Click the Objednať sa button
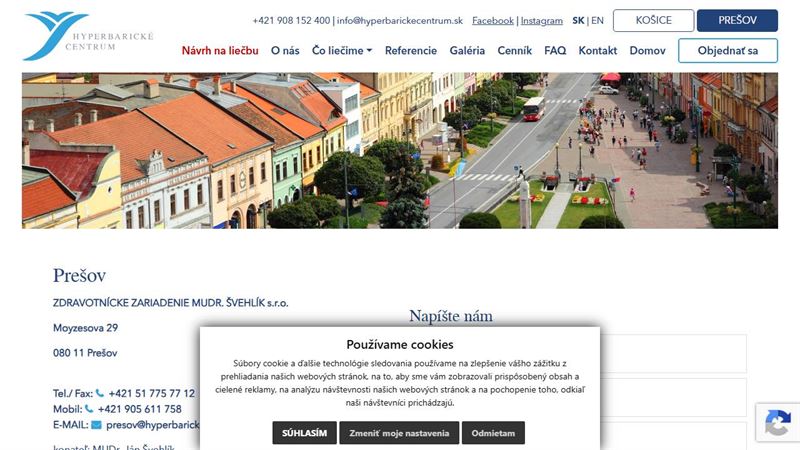 pyautogui.click(x=728, y=51)
